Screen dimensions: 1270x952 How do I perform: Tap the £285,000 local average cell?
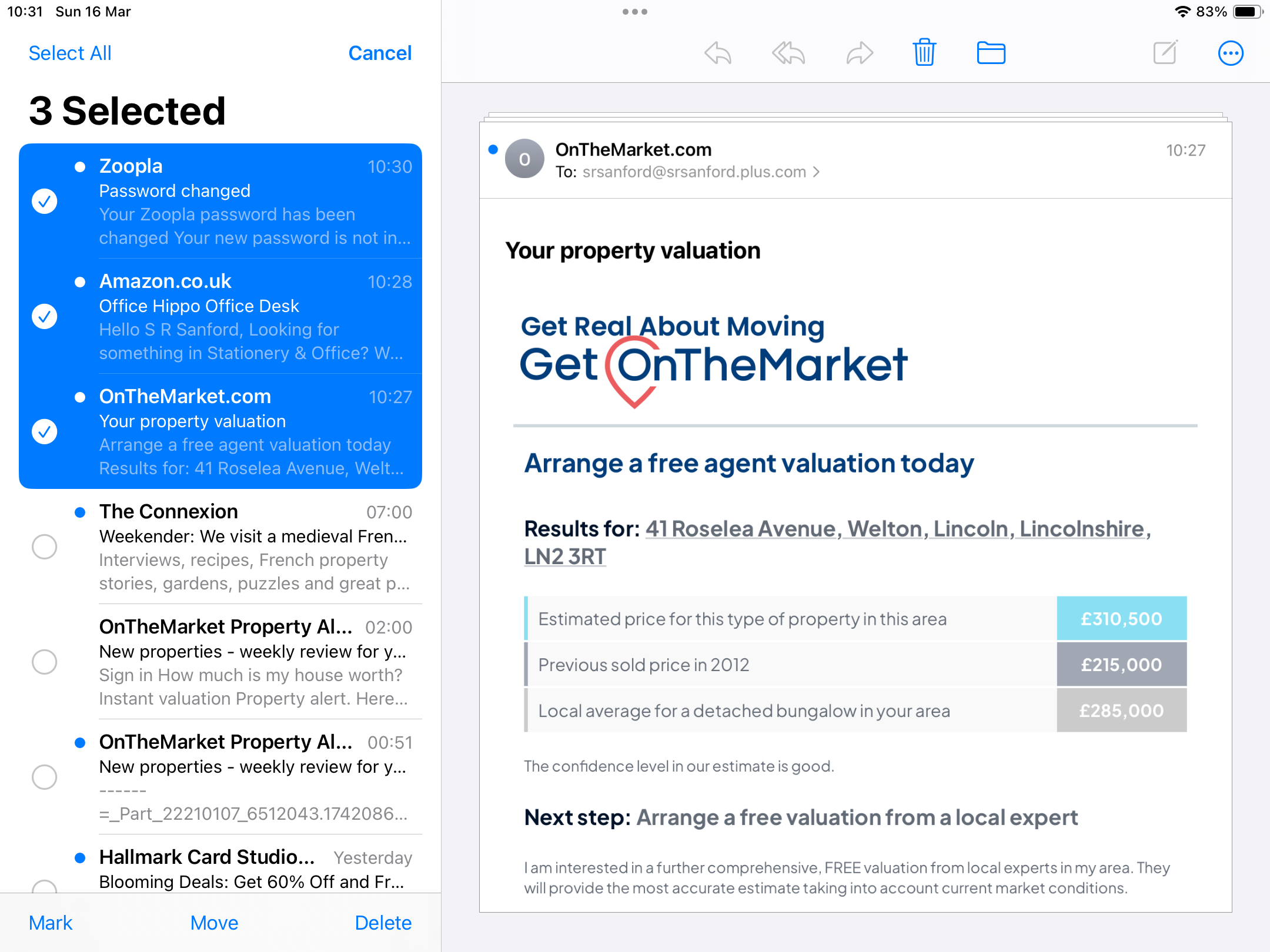point(1121,710)
